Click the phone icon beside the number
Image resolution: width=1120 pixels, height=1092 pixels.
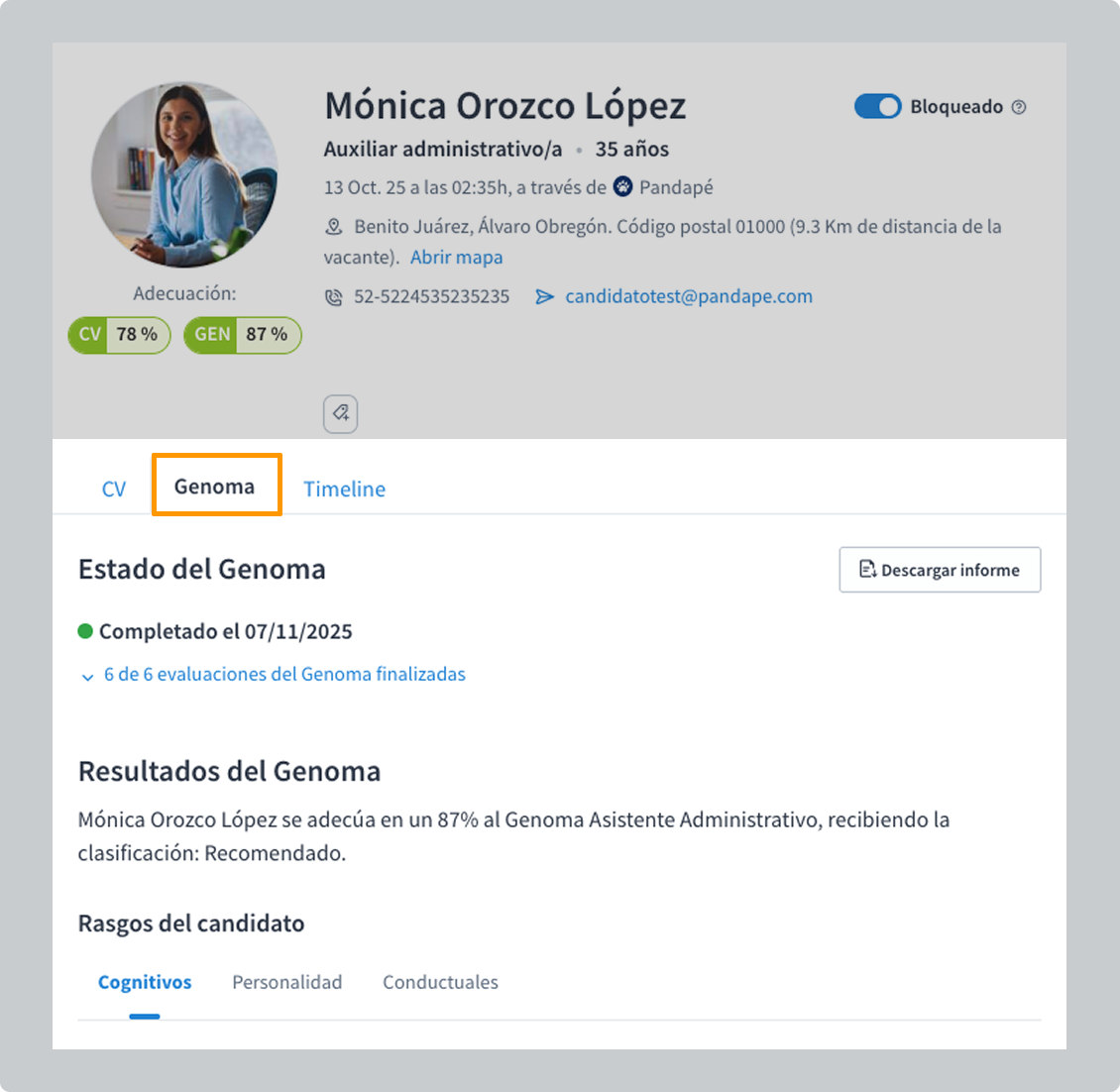[334, 297]
